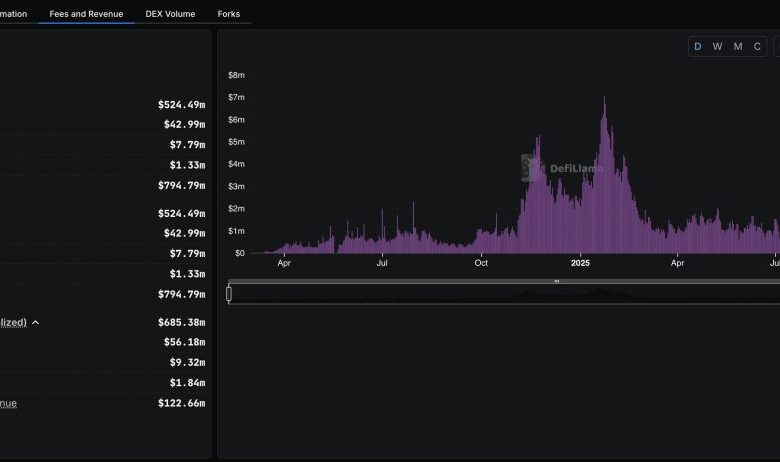Open the Fees and Revenue tab
This screenshot has width=780, height=462.
pos(86,14)
